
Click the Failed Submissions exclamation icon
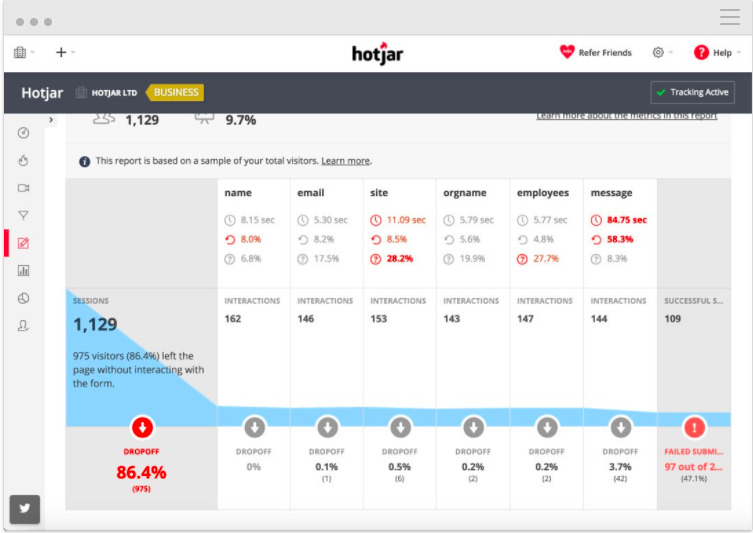pyautogui.click(x=694, y=427)
